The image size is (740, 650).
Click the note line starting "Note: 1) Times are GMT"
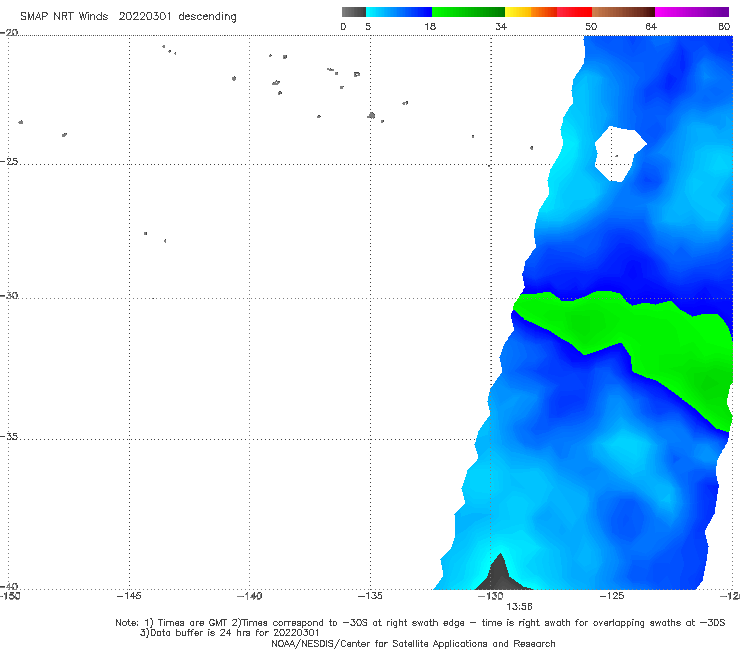coord(420,623)
